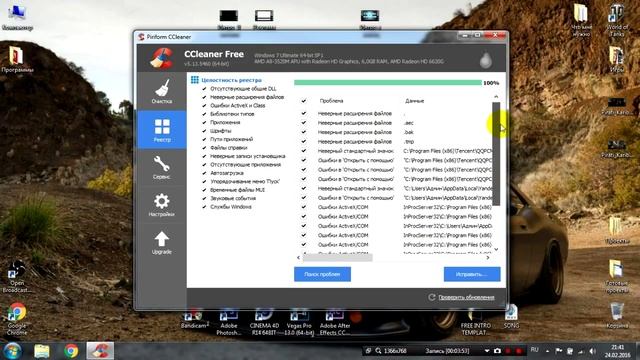Open FREE INTRO TEMPLAT desktop item
This screenshot has width=640, height=360.
pyautogui.click(x=476, y=322)
